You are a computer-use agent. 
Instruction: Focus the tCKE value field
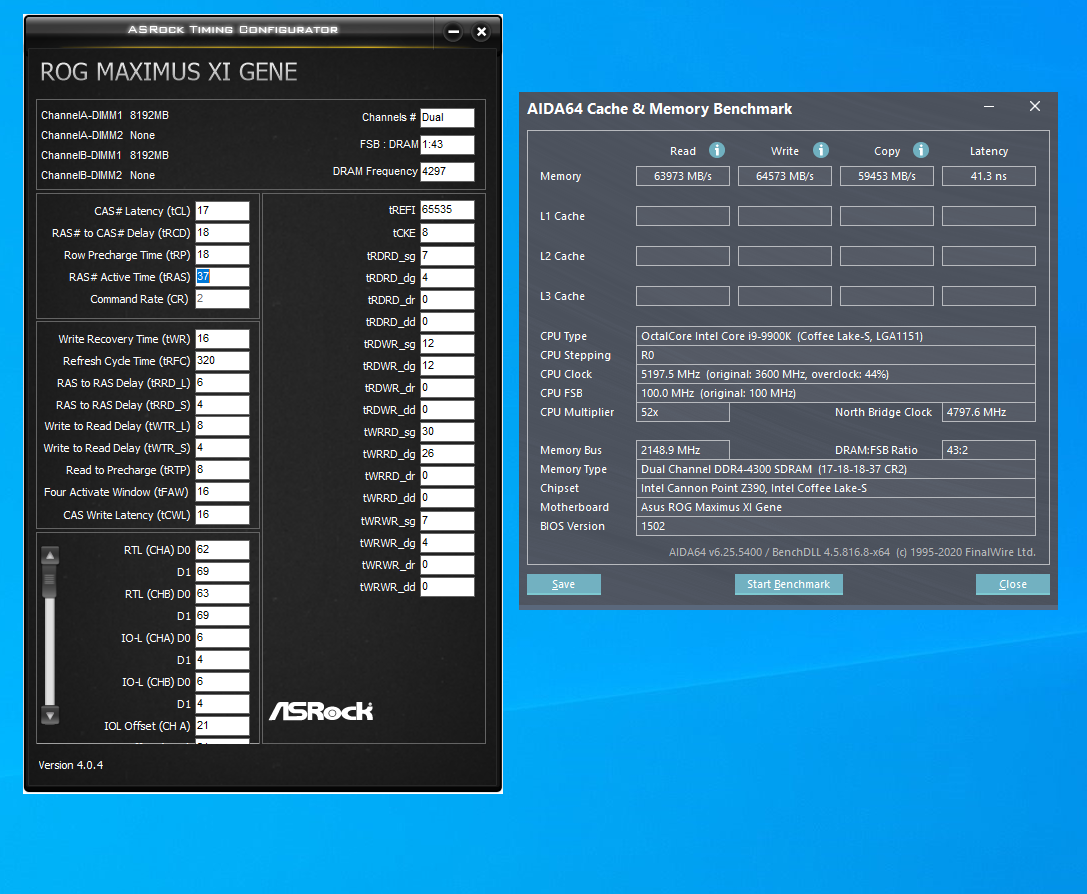point(447,233)
